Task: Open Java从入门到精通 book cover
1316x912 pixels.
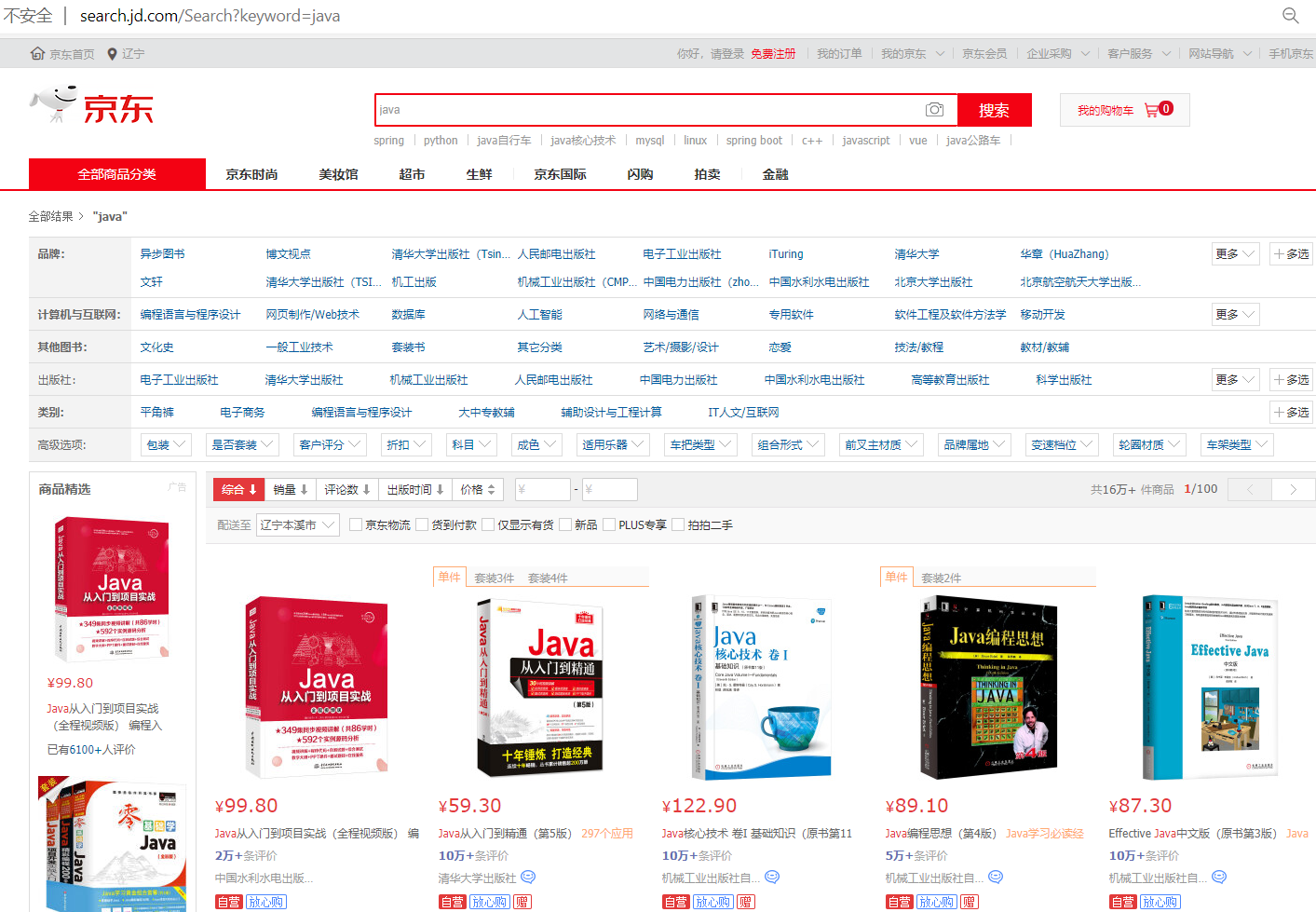Action: click(x=540, y=687)
